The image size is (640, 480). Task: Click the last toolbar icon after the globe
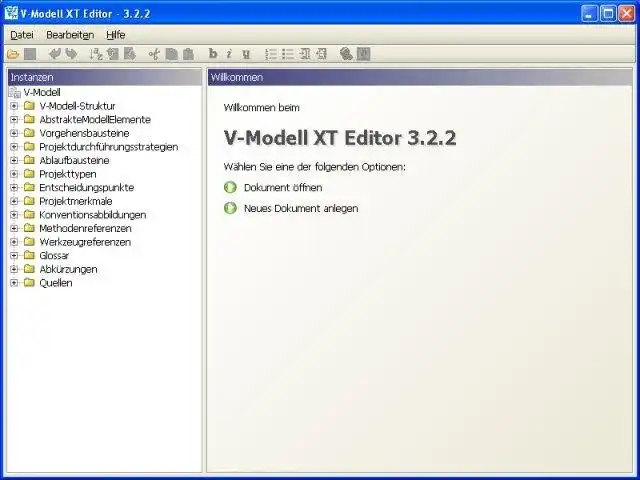[x=363, y=54]
